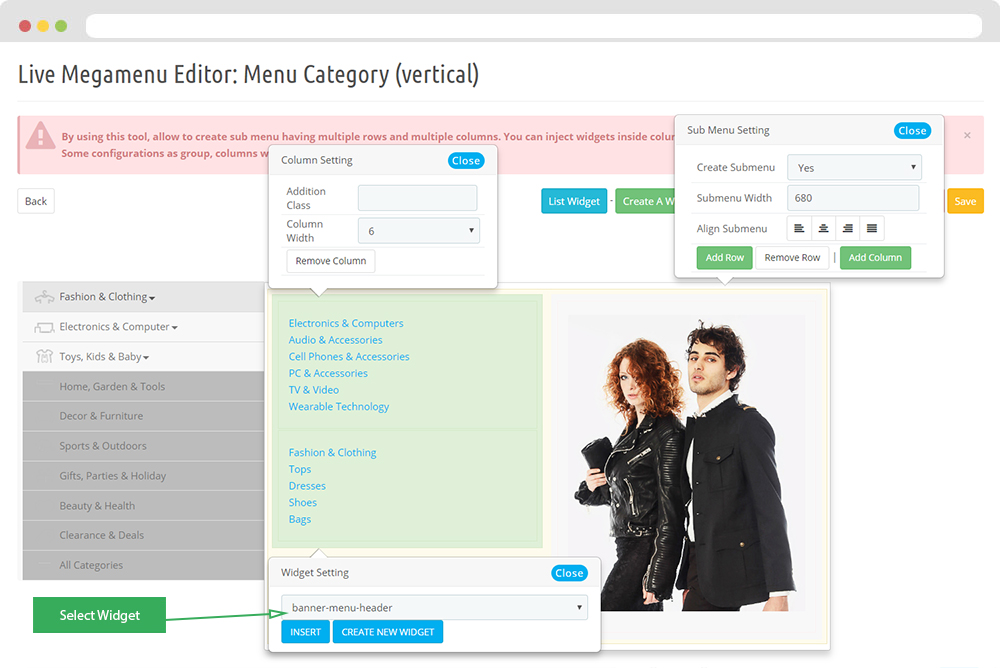Click the INSERT widget button

point(305,632)
